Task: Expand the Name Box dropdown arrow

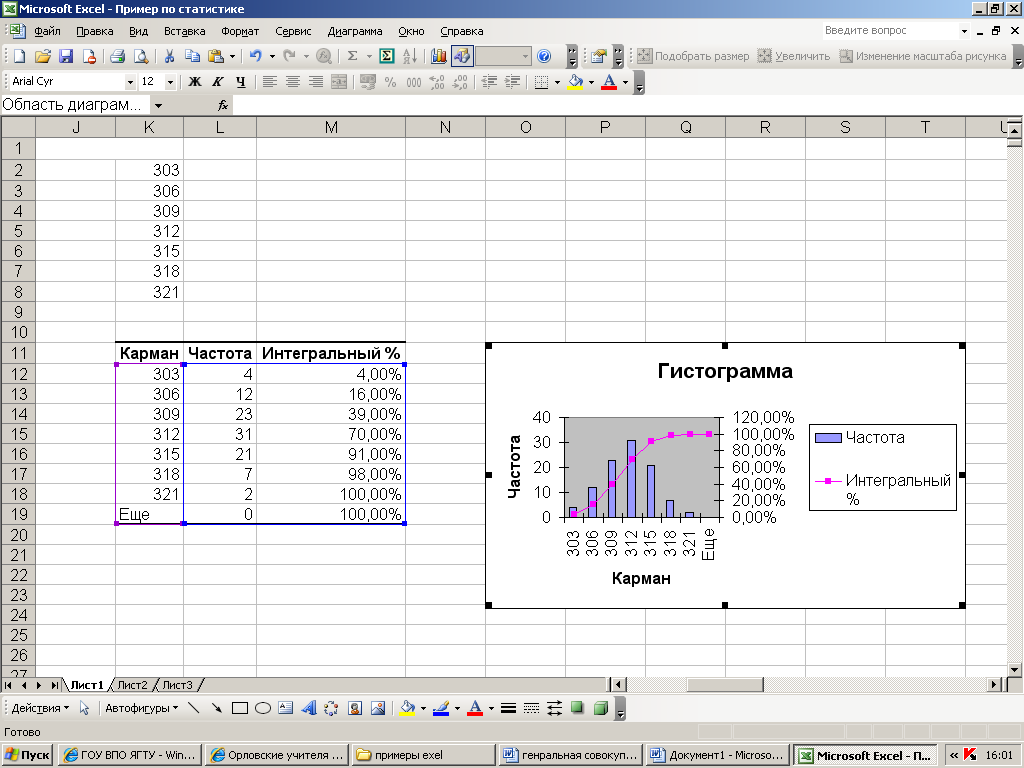Action: coord(158,105)
